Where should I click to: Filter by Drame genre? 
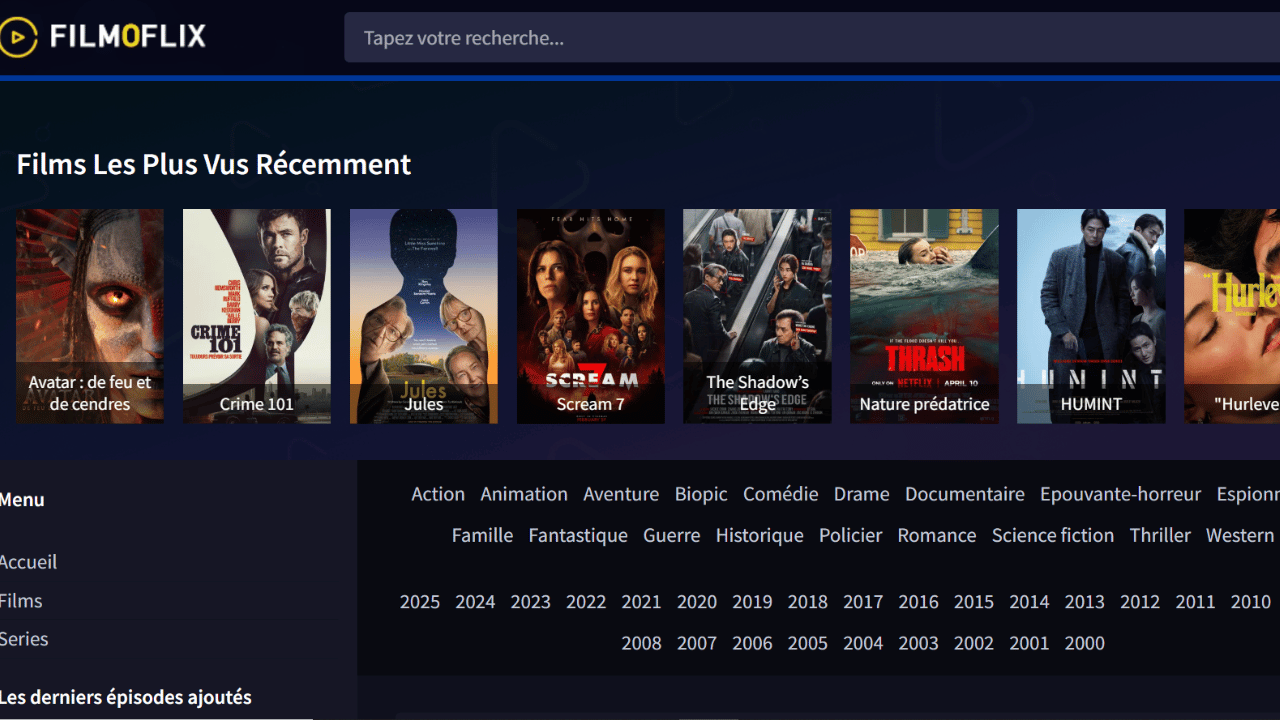(862, 494)
